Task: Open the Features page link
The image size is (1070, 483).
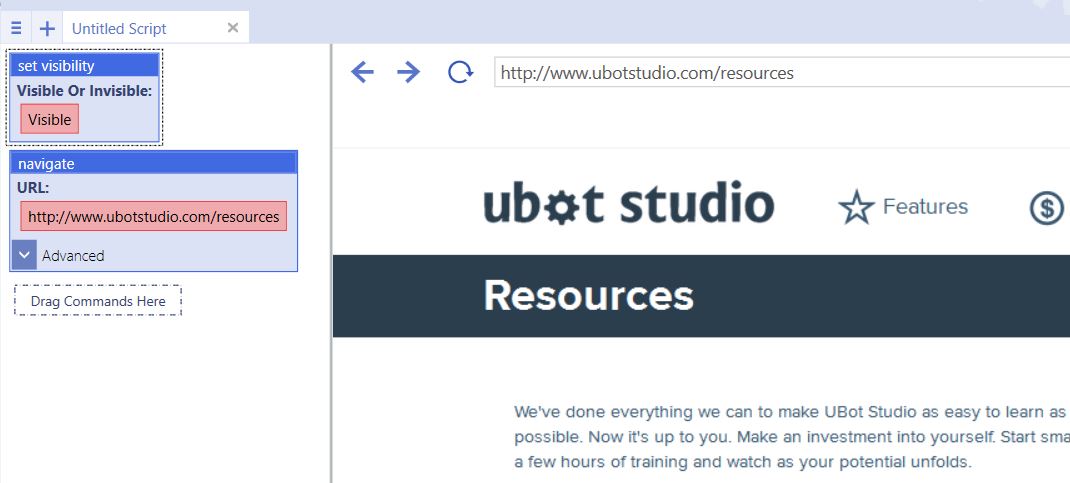Action: pyautogui.click(x=925, y=206)
